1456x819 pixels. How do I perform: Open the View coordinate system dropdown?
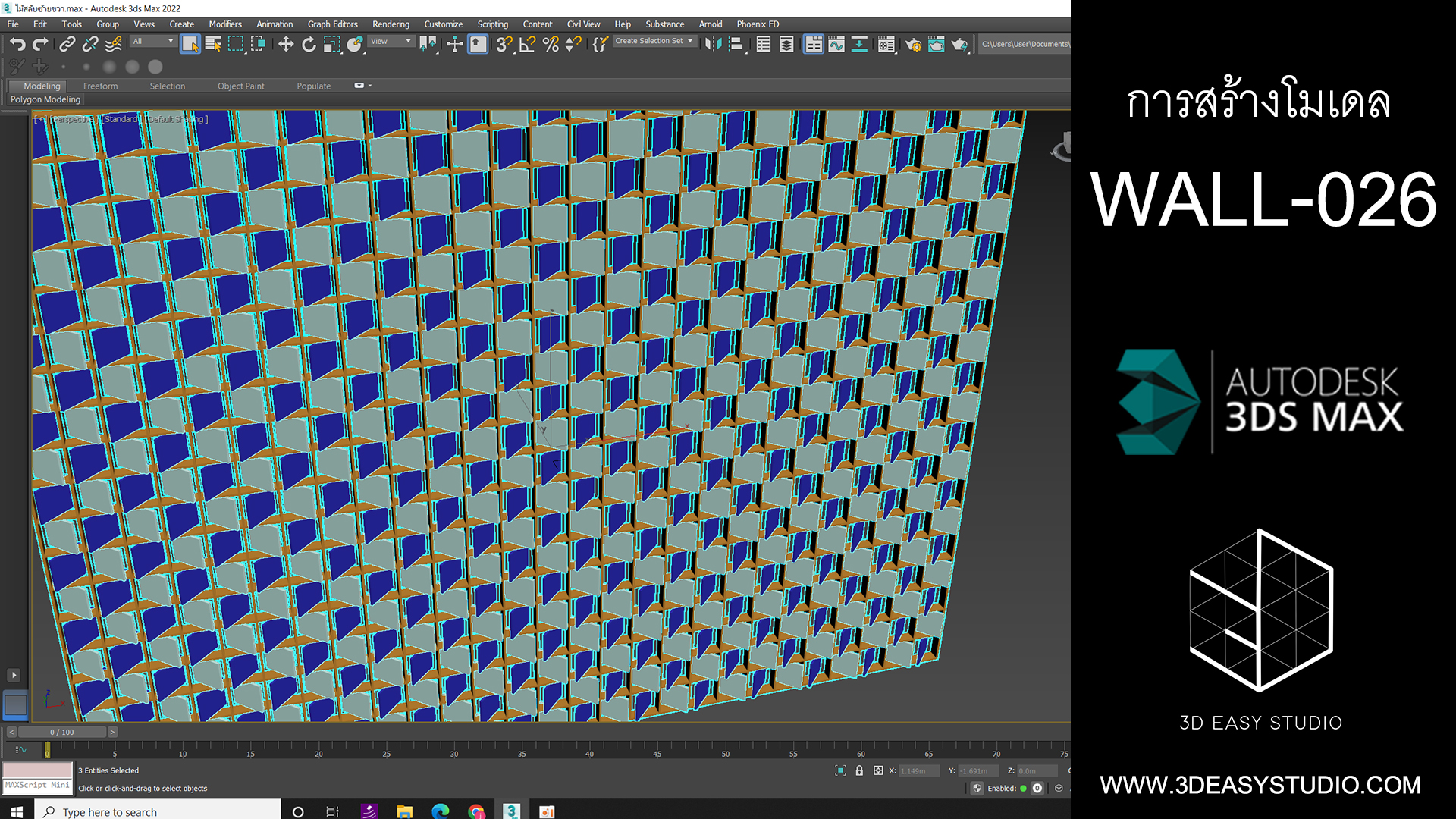click(391, 42)
